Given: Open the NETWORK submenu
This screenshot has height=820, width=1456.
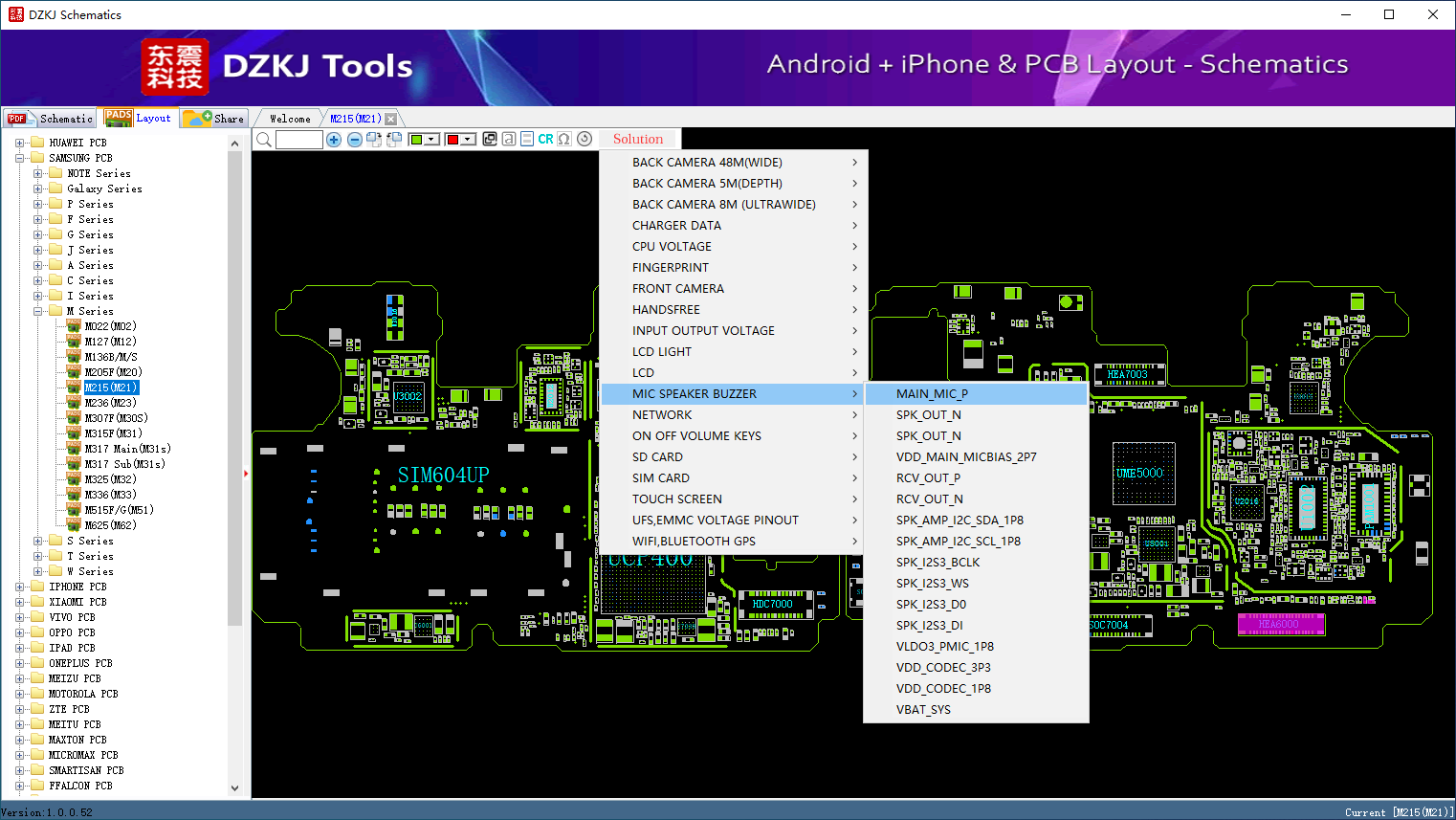Looking at the screenshot, I should pos(734,415).
